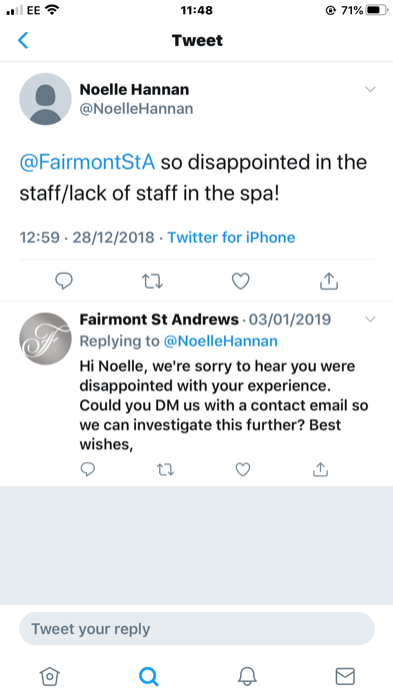The width and height of the screenshot is (393, 700).
Task: Retweet the Fairmont St Andrews reply
Action: pos(165,470)
